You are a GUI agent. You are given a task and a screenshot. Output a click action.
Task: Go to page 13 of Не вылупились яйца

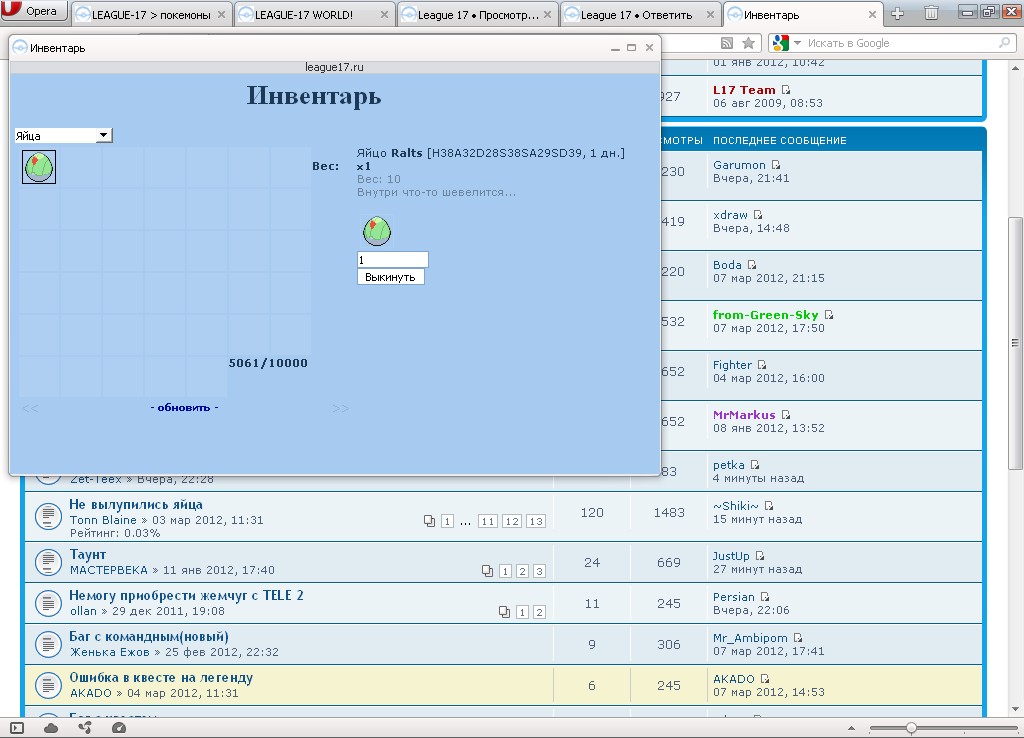click(x=536, y=521)
